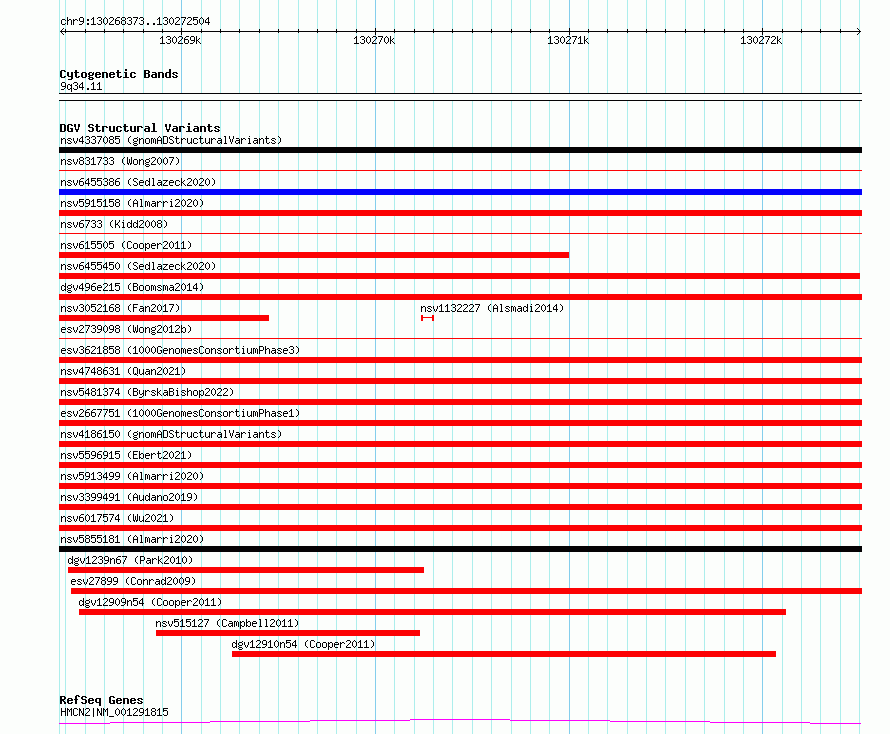
Task: Open the nsv615505 (Cooper2011) variant label
Action: coord(126,245)
